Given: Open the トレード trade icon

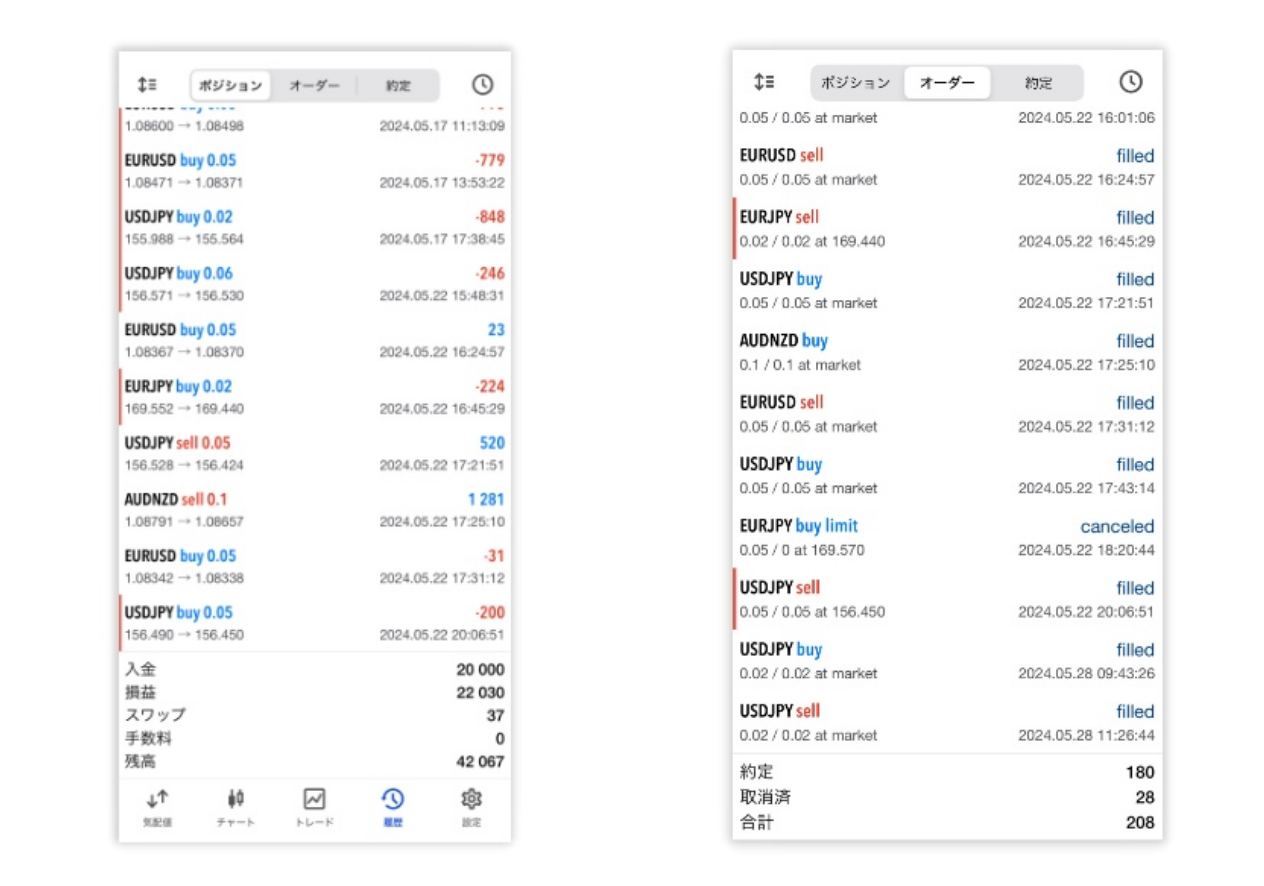Looking at the screenshot, I should [314, 799].
